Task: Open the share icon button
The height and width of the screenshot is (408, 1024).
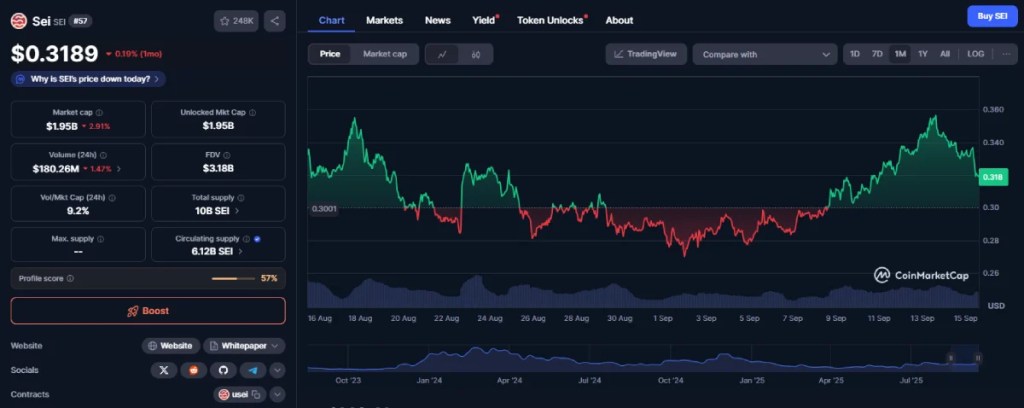Action: tap(274, 21)
